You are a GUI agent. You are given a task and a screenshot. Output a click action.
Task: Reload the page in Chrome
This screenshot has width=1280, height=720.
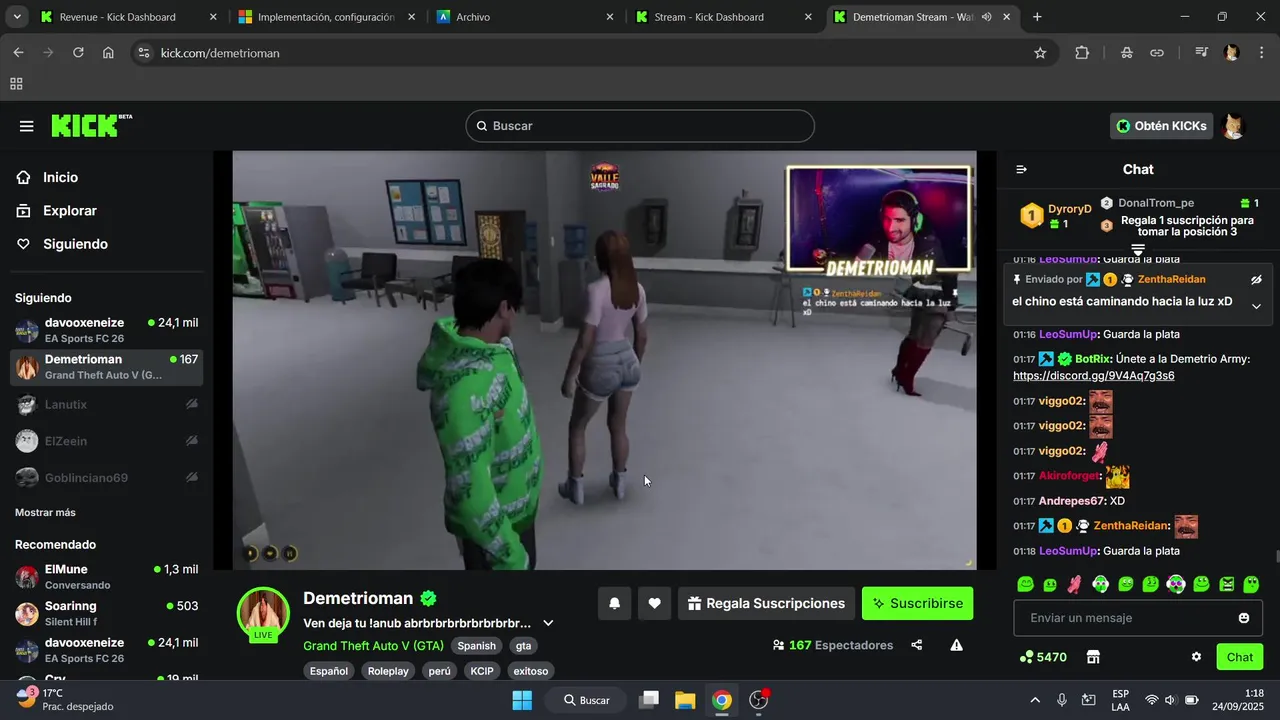tap(78, 53)
